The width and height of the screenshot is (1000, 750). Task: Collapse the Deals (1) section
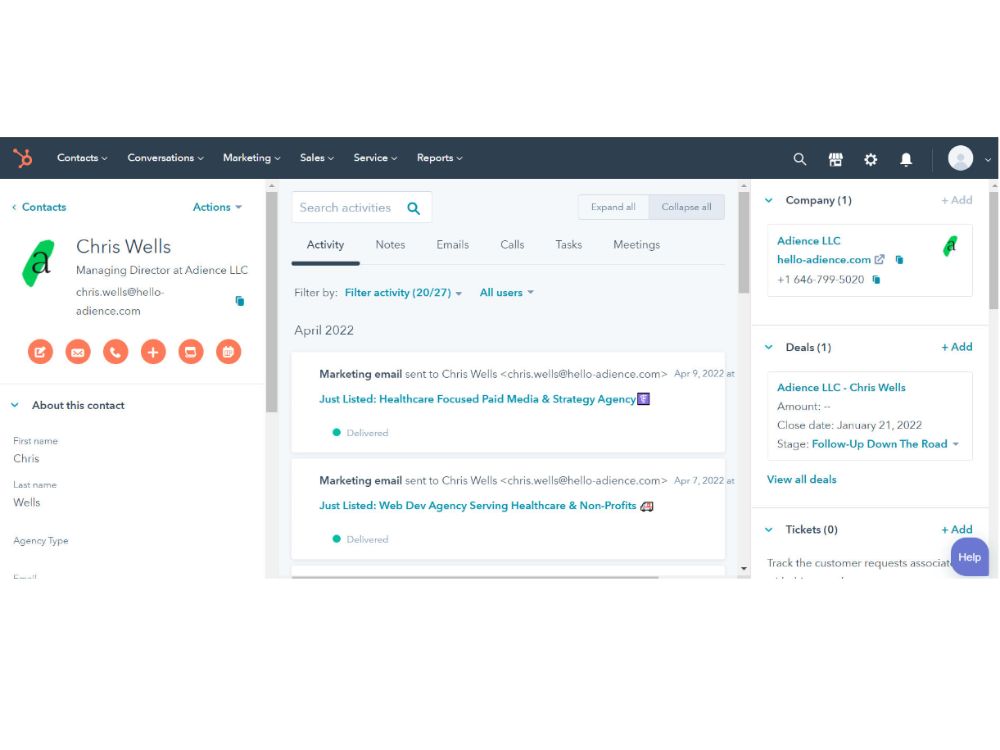pyautogui.click(x=769, y=347)
